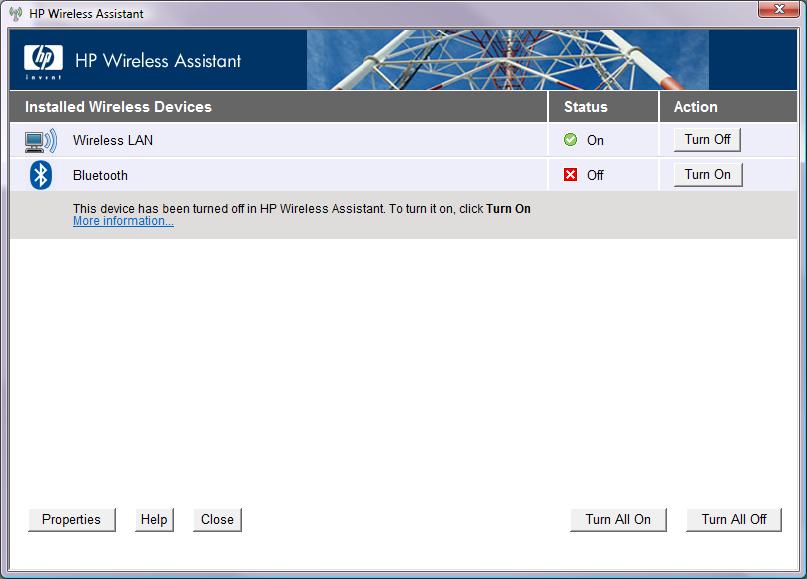Select the Bluetooth device name

tap(100, 175)
